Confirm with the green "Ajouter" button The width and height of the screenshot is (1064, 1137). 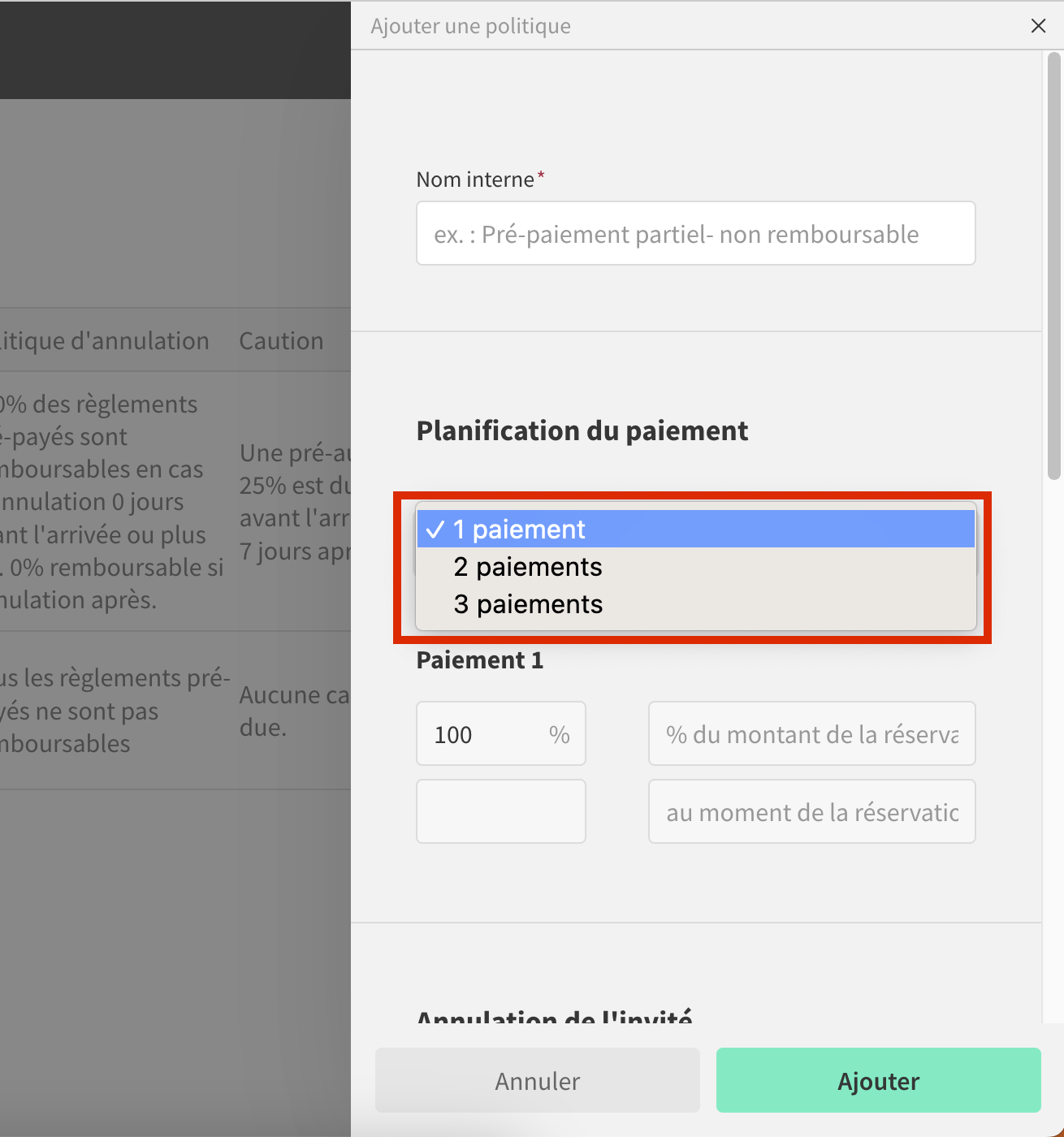[x=878, y=1081]
